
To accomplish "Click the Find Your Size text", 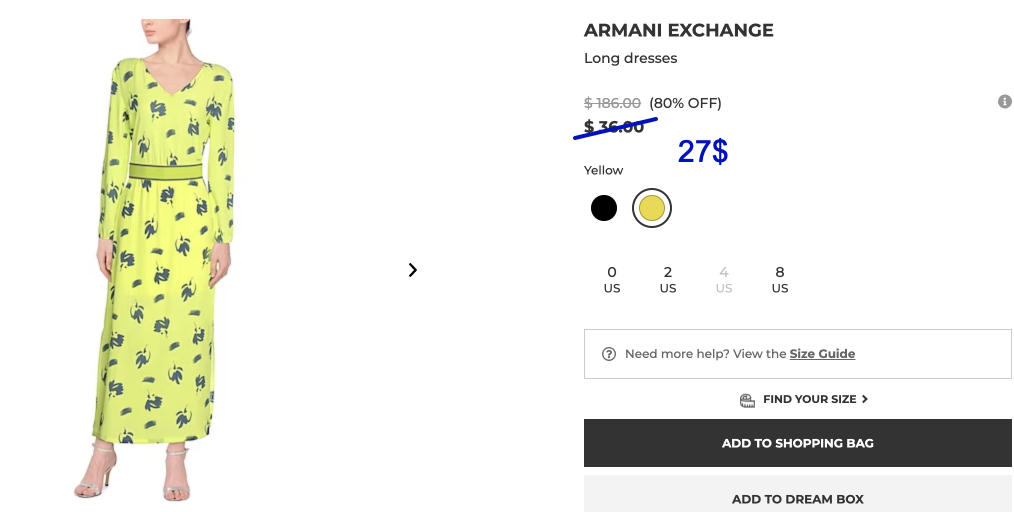I will [809, 399].
